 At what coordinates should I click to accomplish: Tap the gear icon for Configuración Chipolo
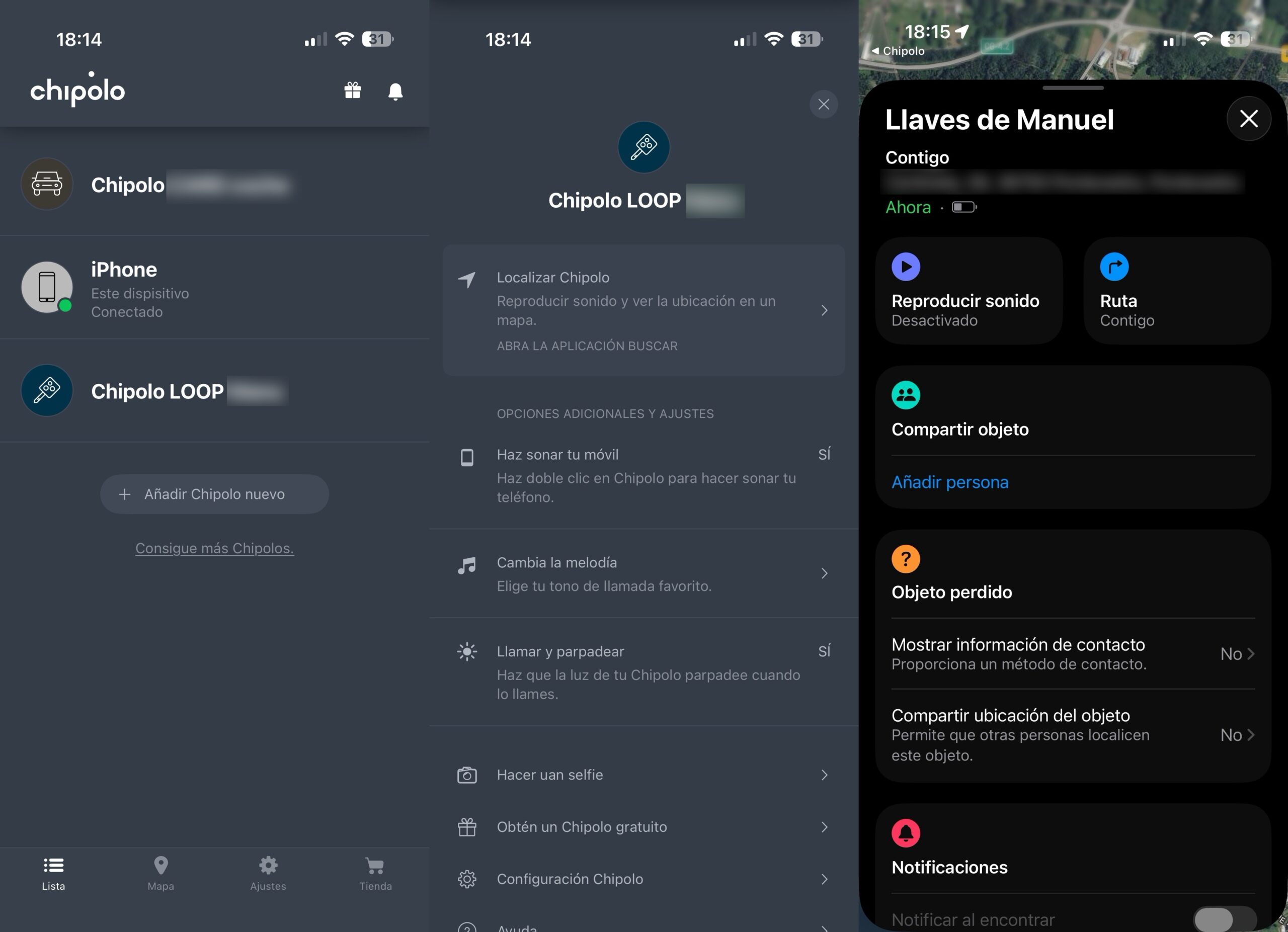(x=467, y=879)
